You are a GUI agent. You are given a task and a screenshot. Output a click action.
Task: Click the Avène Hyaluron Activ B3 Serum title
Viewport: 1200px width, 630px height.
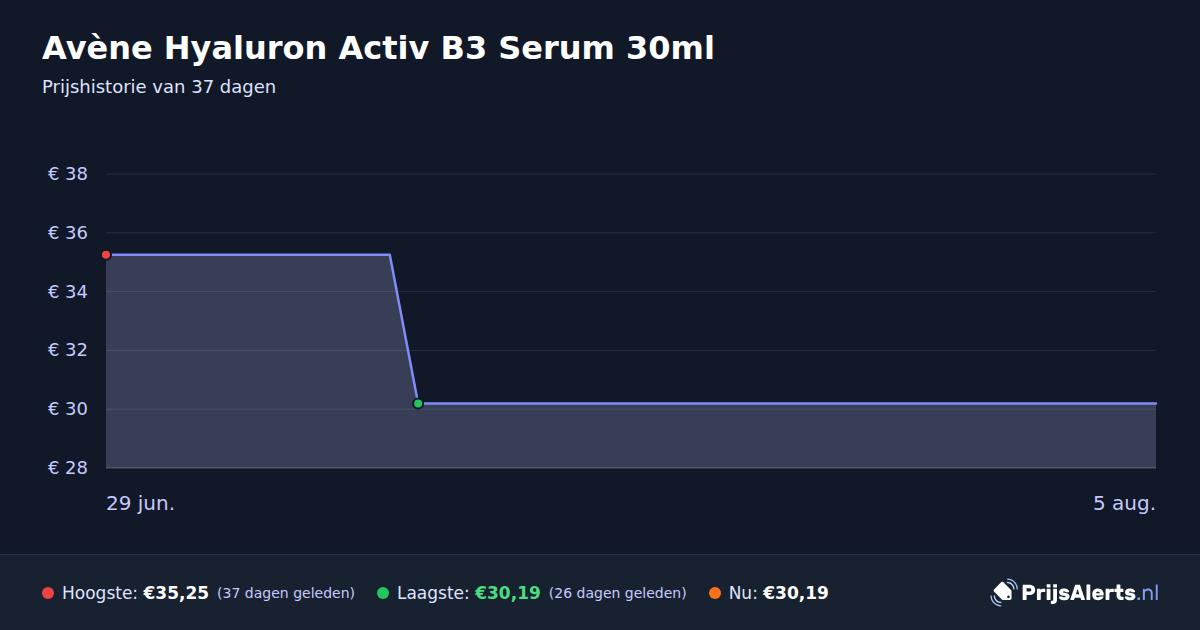click(x=378, y=48)
